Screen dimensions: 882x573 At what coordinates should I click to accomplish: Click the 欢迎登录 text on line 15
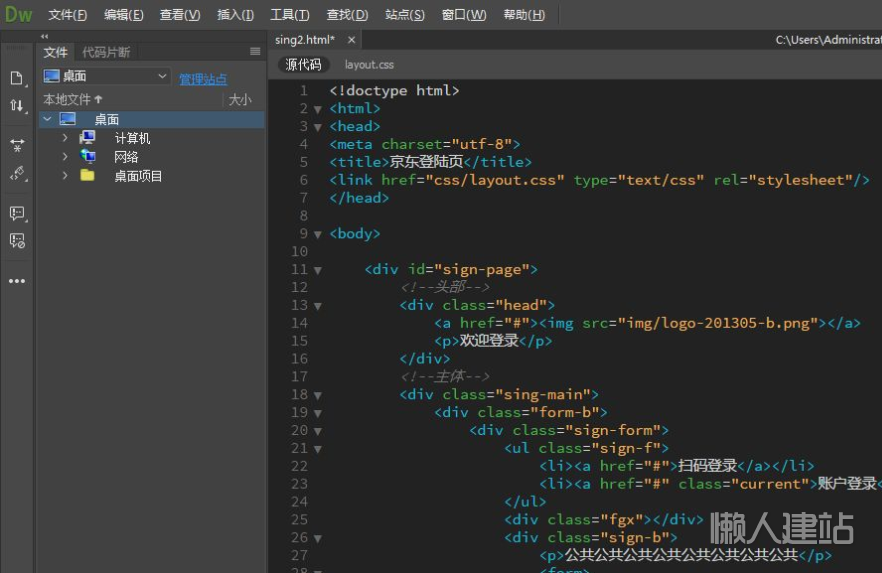489,341
